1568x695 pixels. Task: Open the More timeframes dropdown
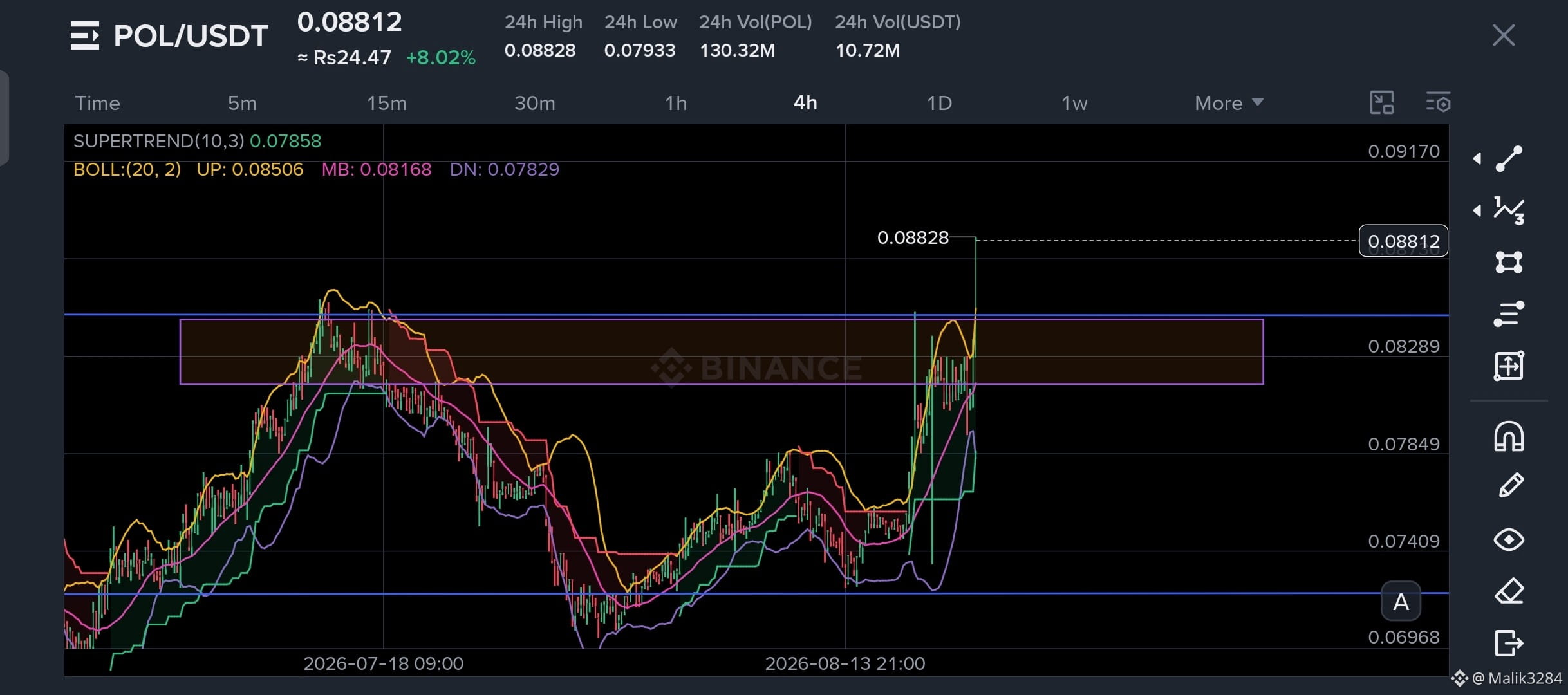coord(1229,103)
